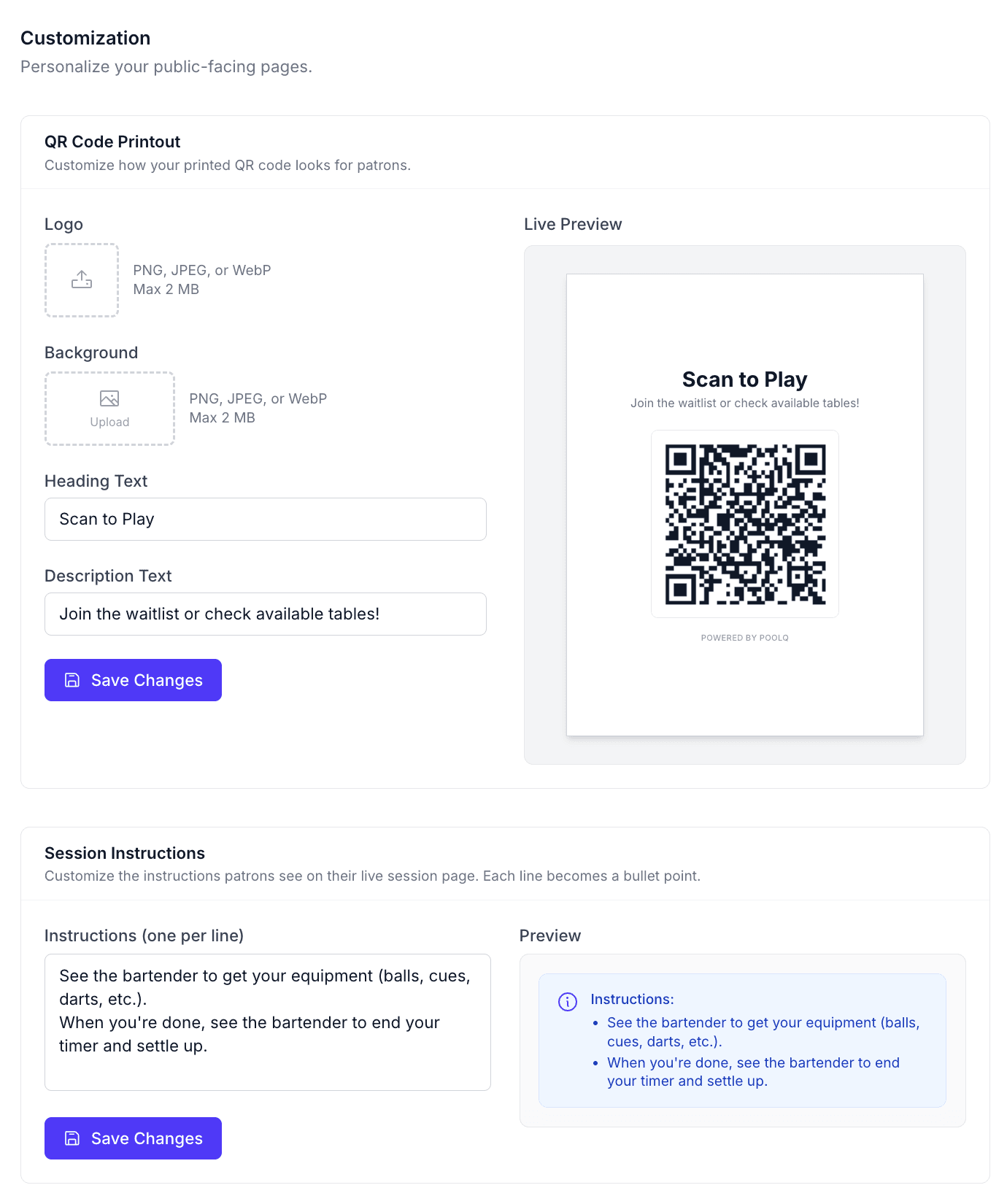The width and height of the screenshot is (1007, 1204).
Task: Select the Heading Text field containing Scan to Play
Action: click(266, 520)
